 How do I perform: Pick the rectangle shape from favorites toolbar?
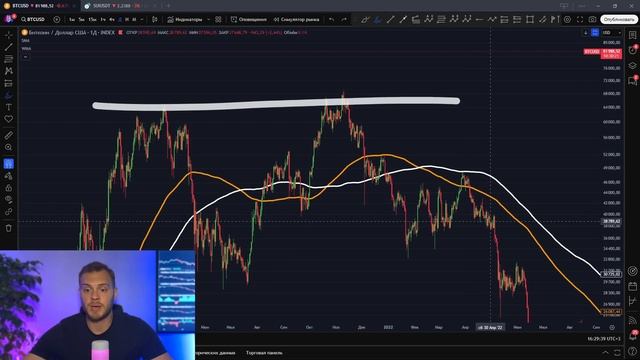pos(530,19)
